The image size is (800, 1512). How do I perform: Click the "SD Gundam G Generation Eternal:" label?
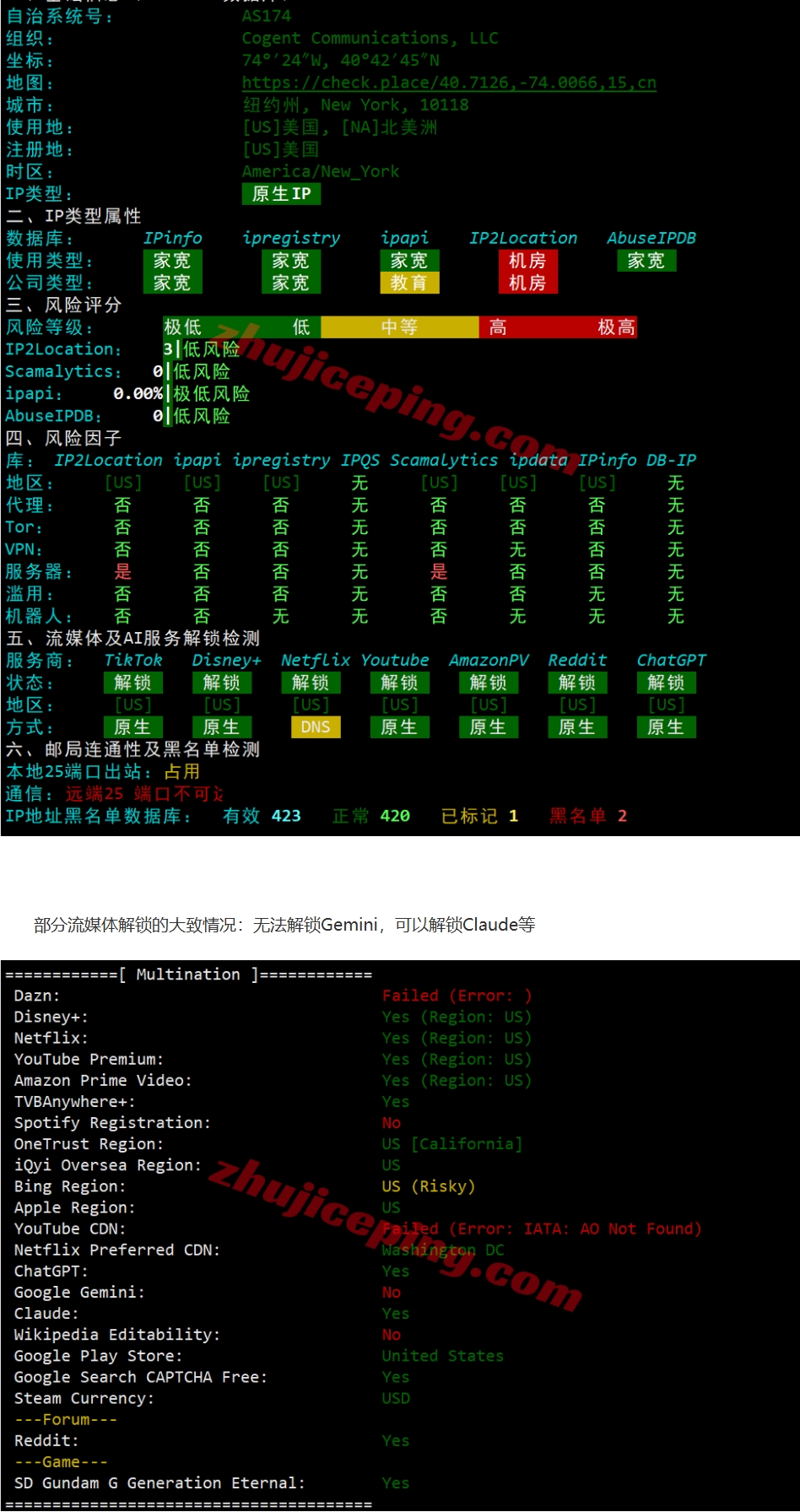(159, 1482)
